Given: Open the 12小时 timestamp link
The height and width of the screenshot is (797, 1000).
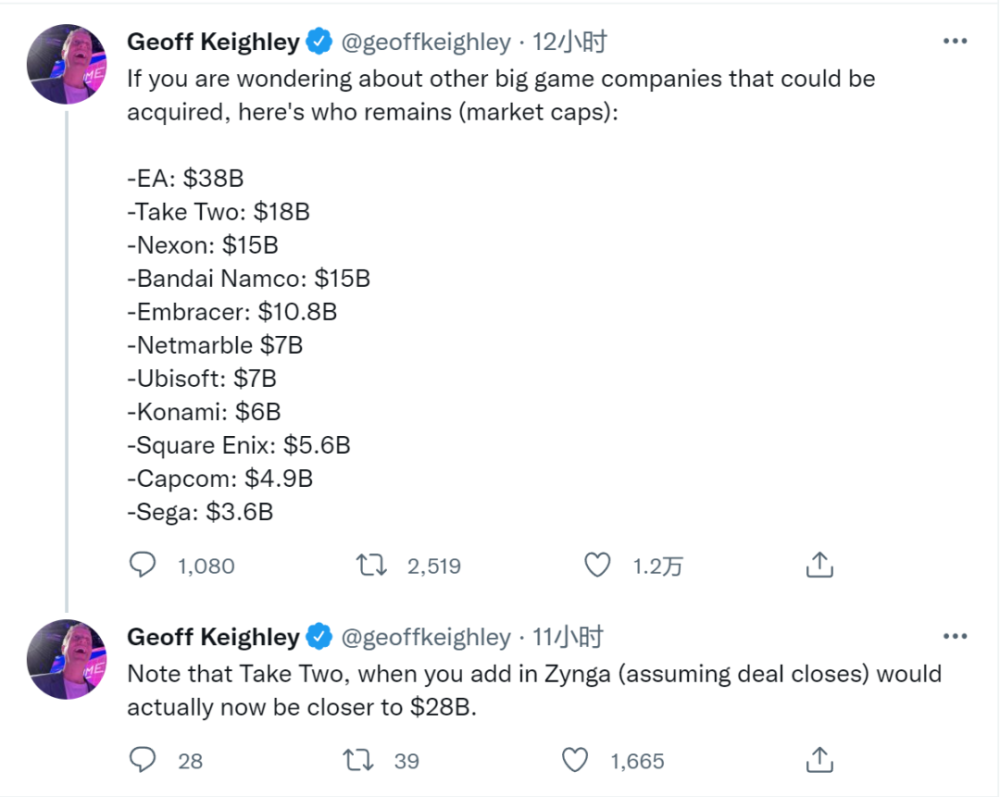Looking at the screenshot, I should (x=570, y=42).
